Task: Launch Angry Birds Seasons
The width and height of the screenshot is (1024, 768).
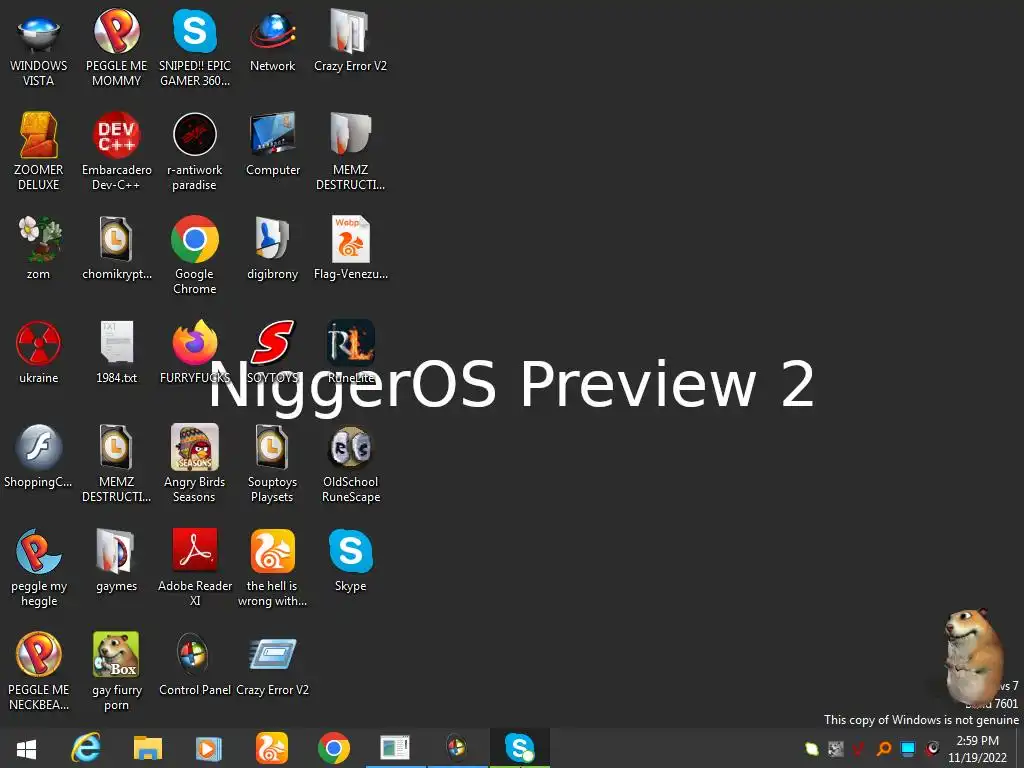Action: 195,462
